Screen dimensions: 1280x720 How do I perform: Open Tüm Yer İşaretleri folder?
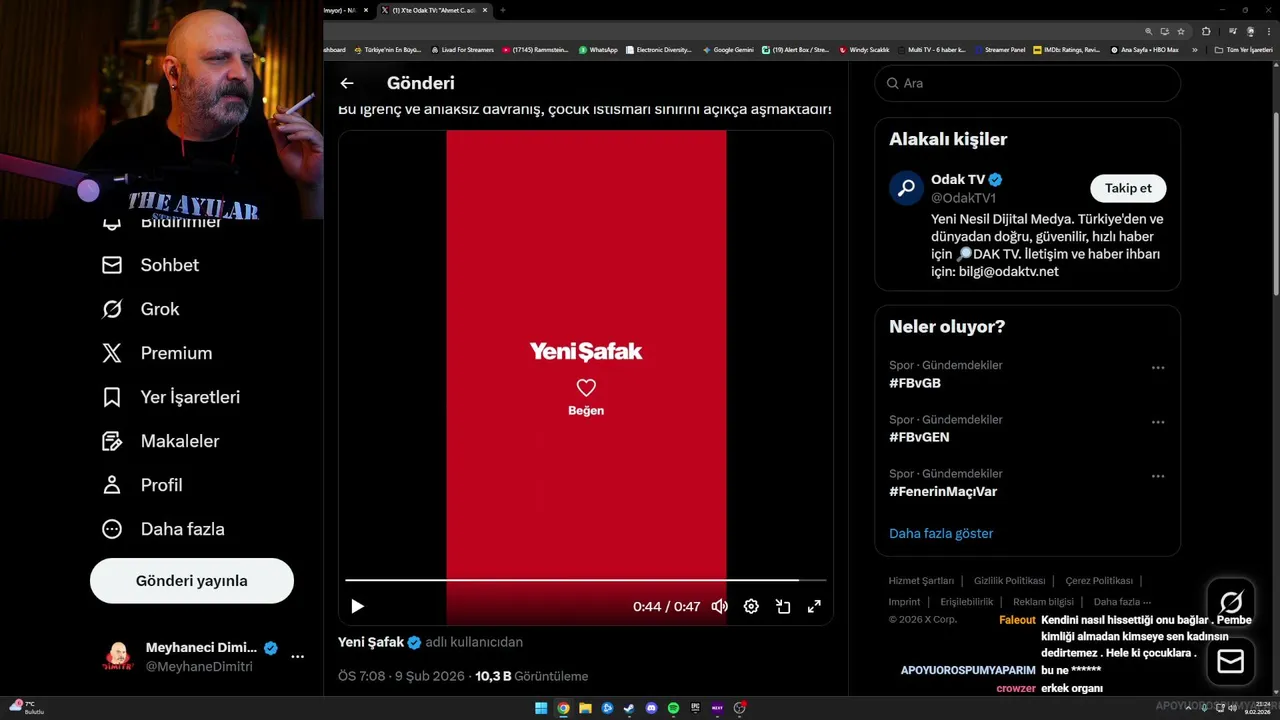[x=1243, y=49]
